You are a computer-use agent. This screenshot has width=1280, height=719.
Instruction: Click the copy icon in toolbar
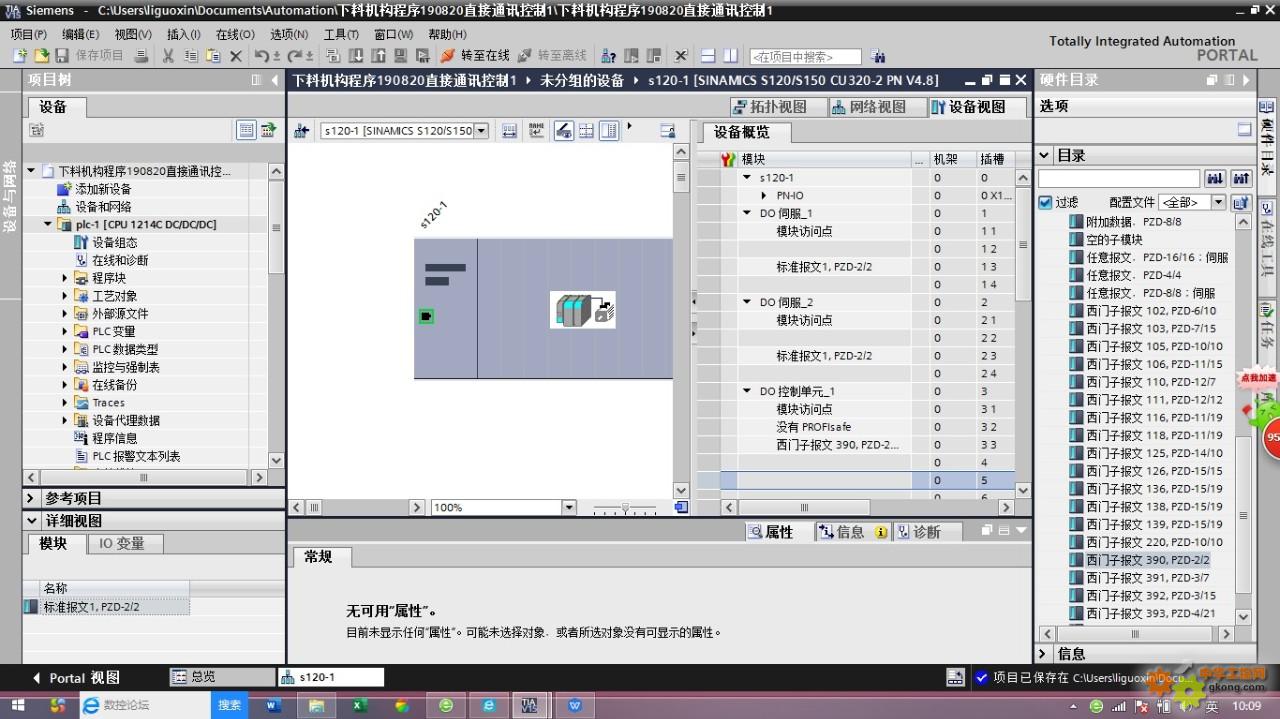pyautogui.click(x=190, y=55)
